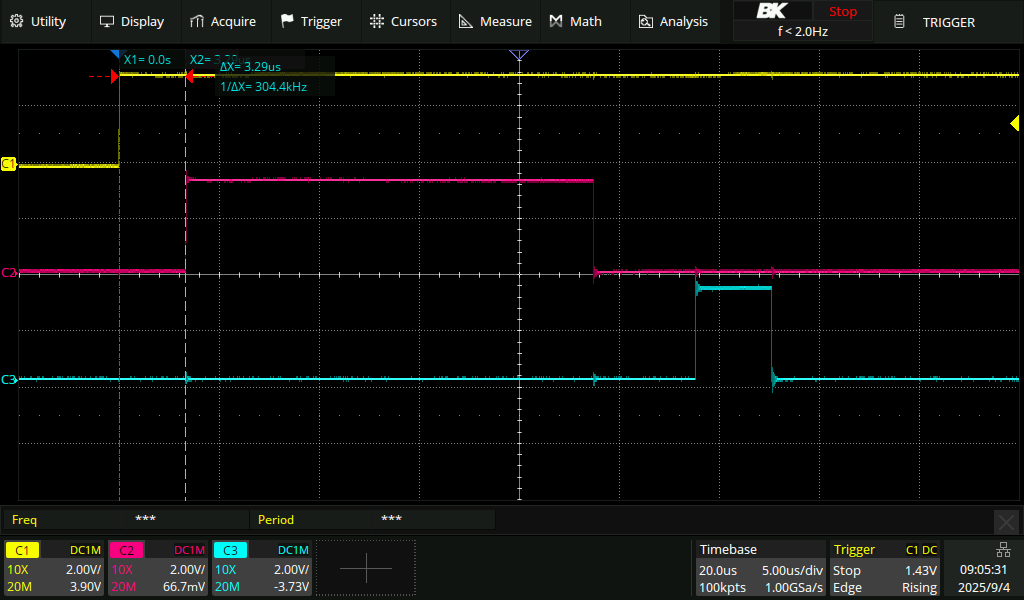
Task: Click the Acquire waveform icon
Action: coord(197,22)
